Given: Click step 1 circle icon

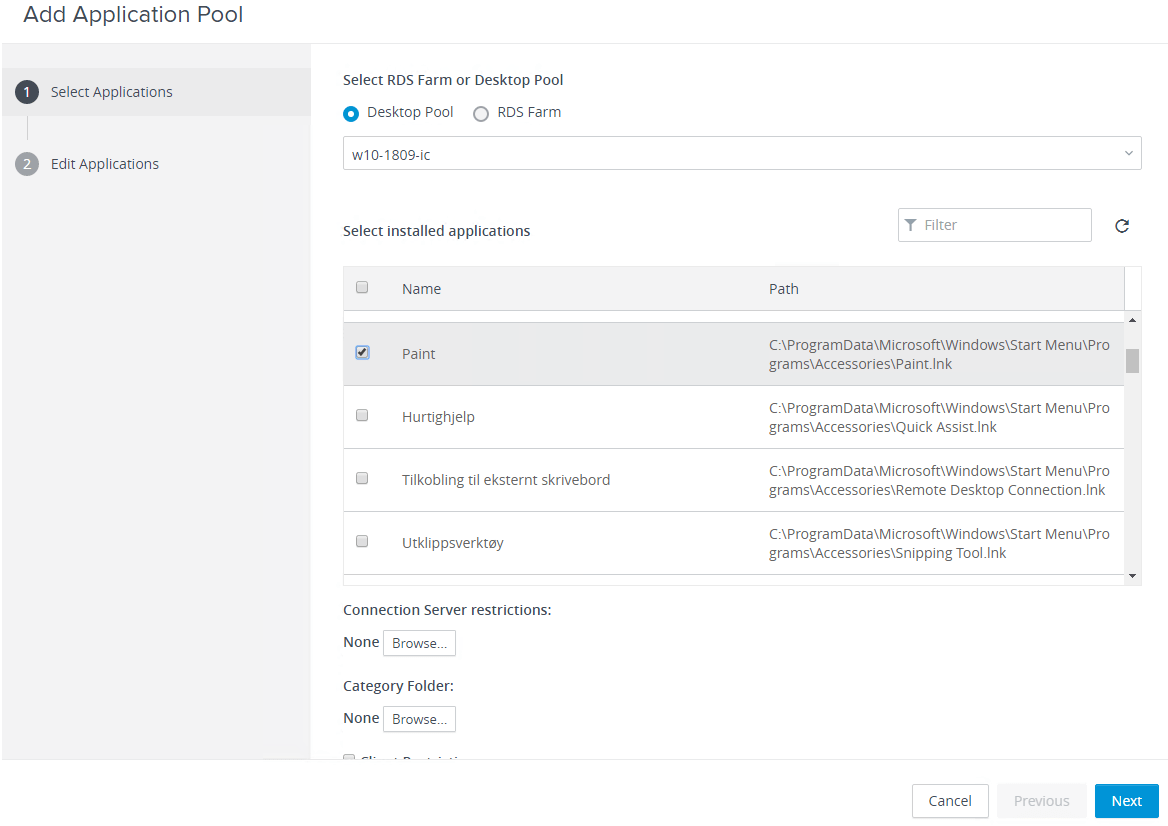Looking at the screenshot, I should click(27, 92).
